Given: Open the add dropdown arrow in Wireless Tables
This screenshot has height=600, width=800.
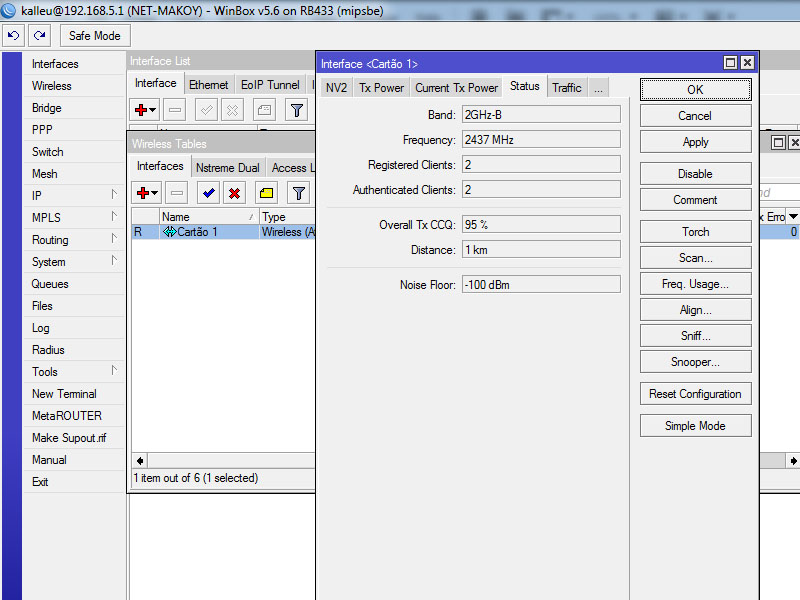Looking at the screenshot, I should tap(155, 193).
